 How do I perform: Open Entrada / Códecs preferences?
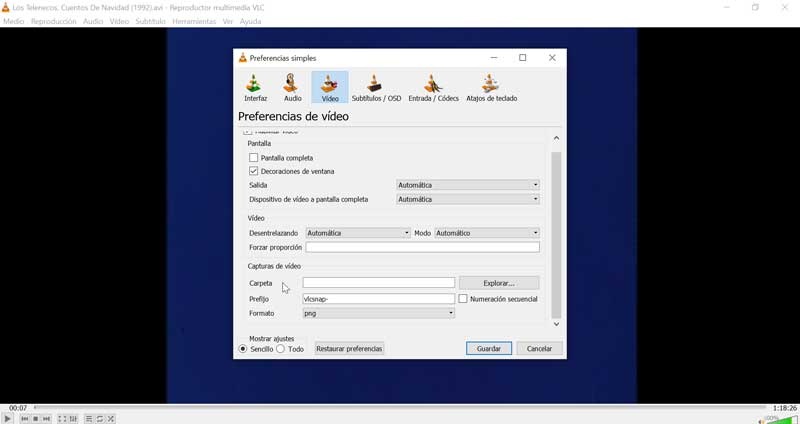[x=433, y=87]
